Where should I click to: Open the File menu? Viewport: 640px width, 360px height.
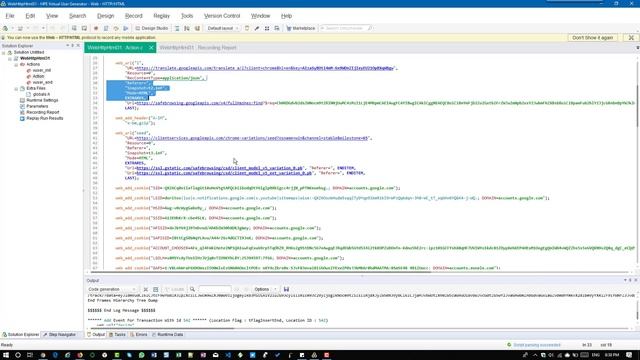tap(10, 16)
